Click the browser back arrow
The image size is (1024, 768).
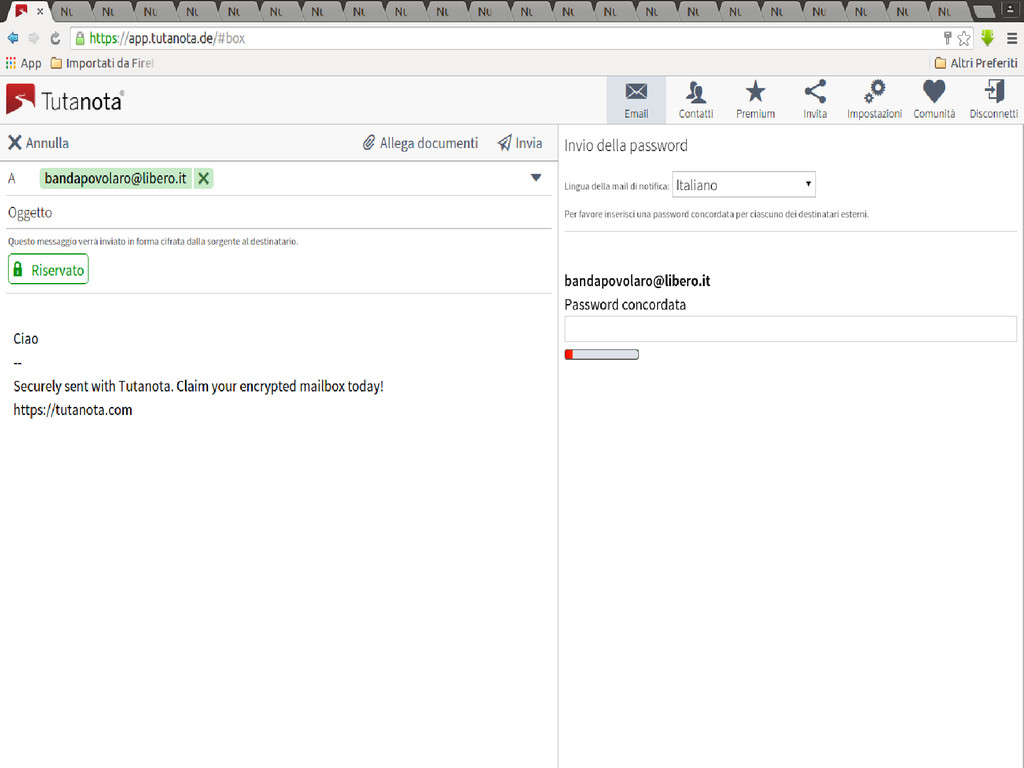tap(12, 39)
